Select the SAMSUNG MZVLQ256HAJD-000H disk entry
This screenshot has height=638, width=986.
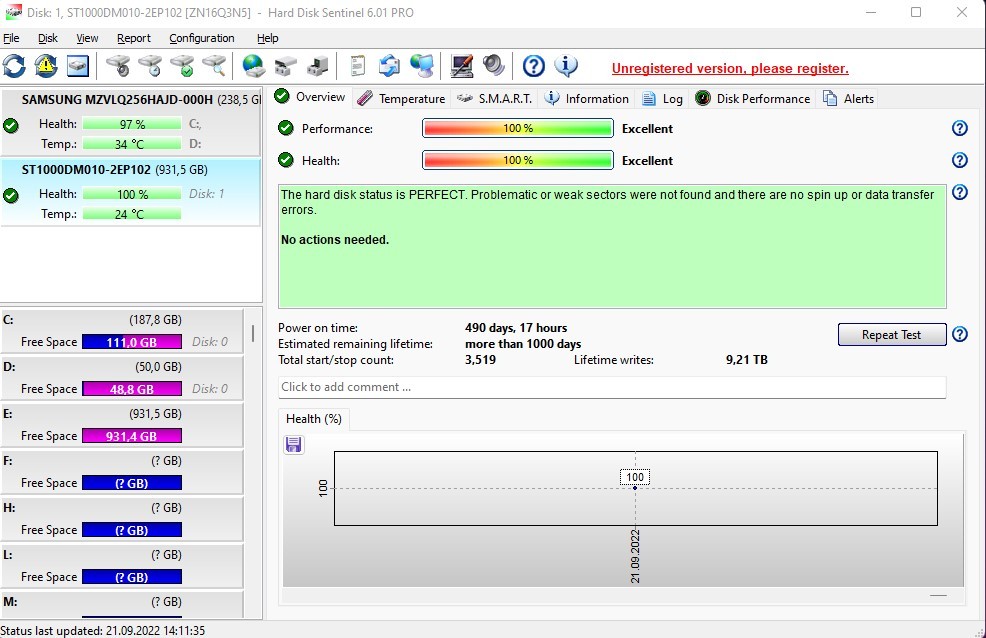point(131,123)
